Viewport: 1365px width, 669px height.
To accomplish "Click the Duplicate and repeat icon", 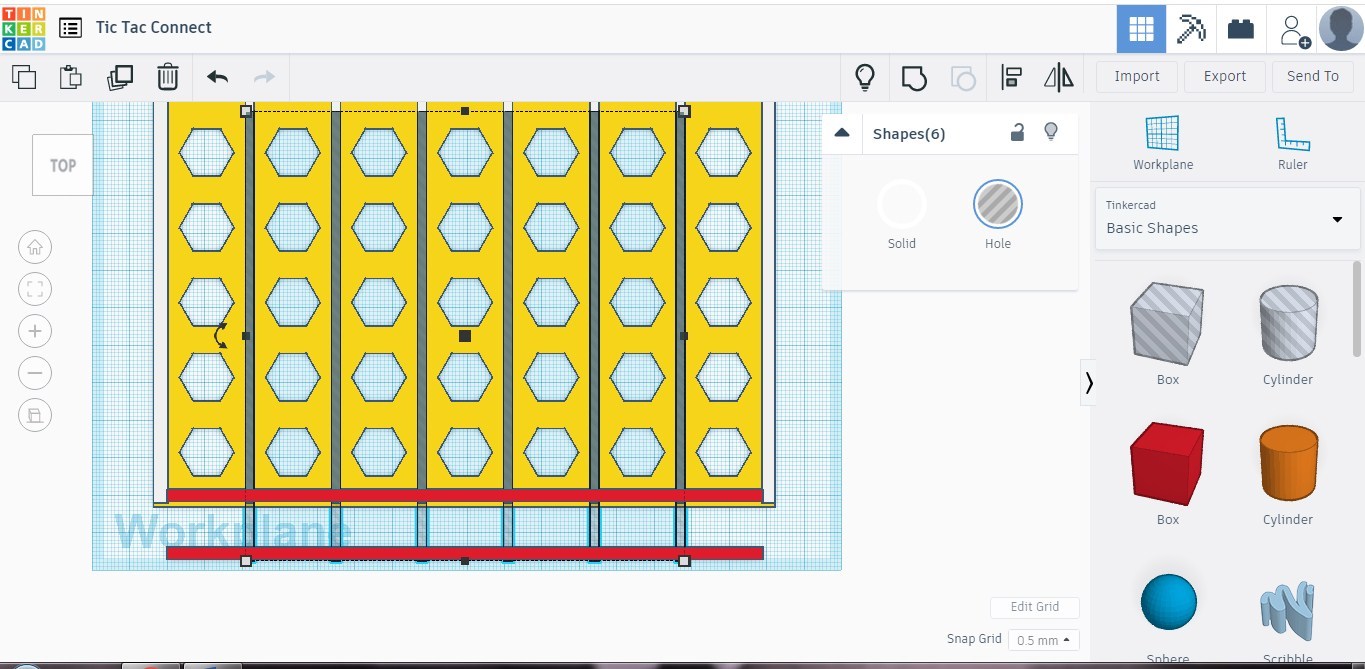I will point(119,77).
